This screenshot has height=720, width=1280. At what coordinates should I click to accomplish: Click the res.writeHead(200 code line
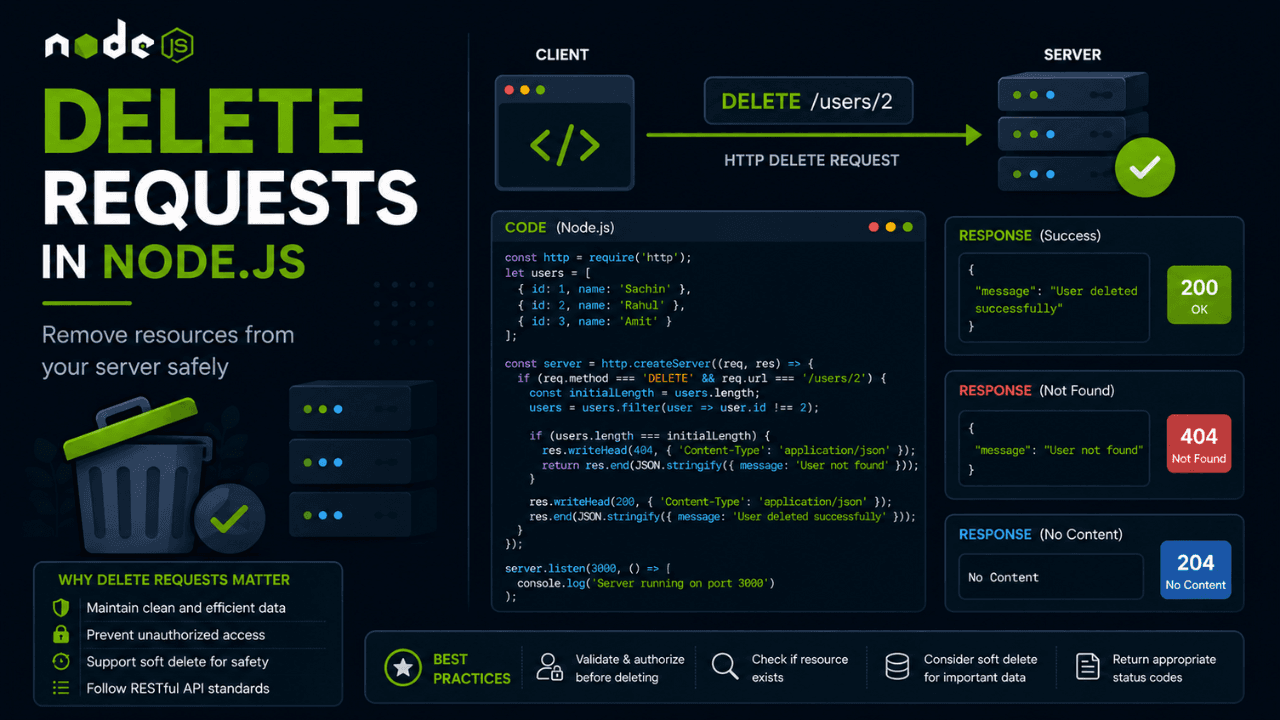[x=710, y=501]
